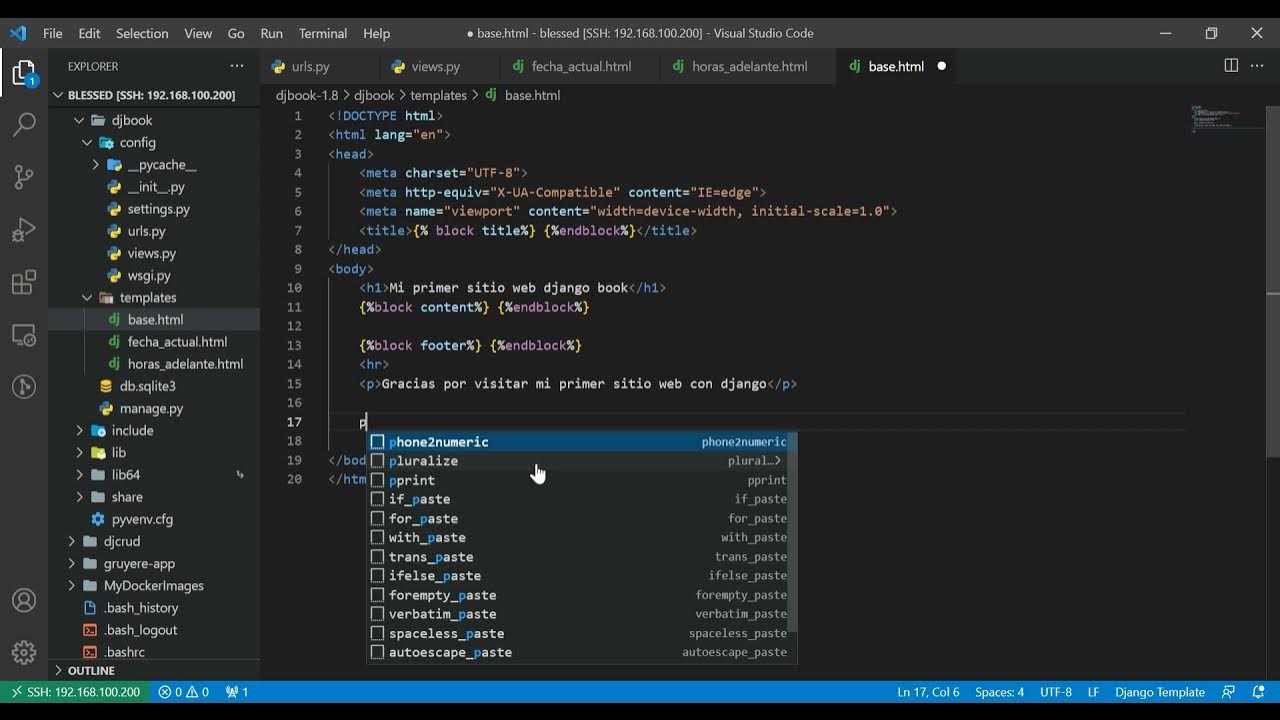
Task: Change language mode Django Template
Action: [x=1160, y=692]
